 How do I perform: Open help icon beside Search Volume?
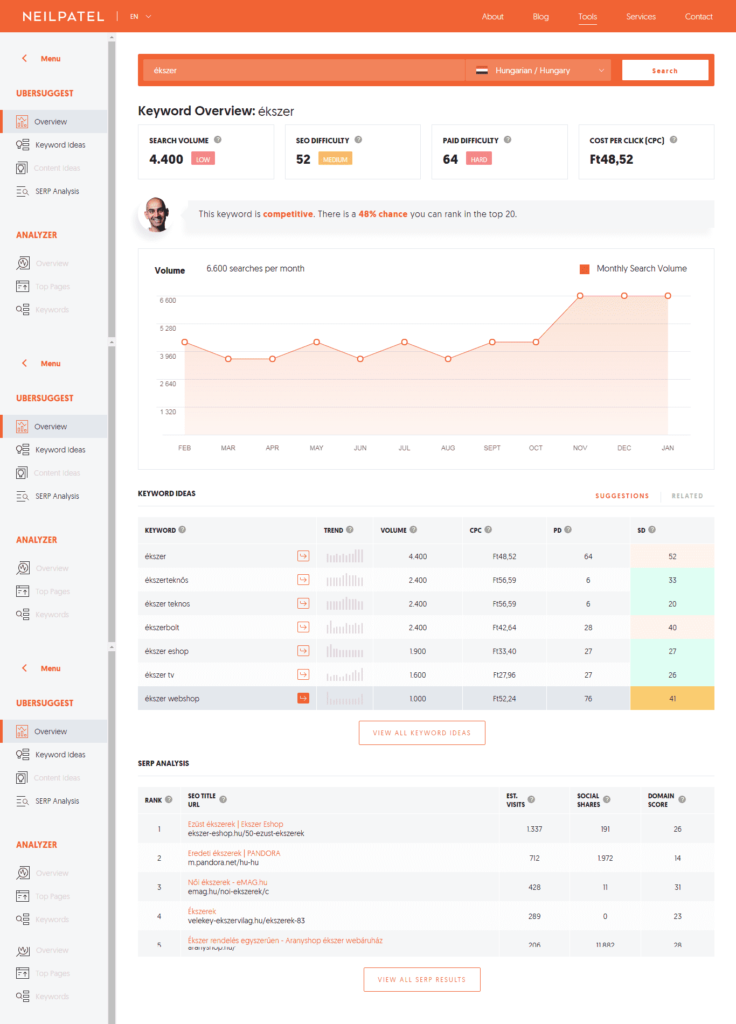(x=217, y=140)
